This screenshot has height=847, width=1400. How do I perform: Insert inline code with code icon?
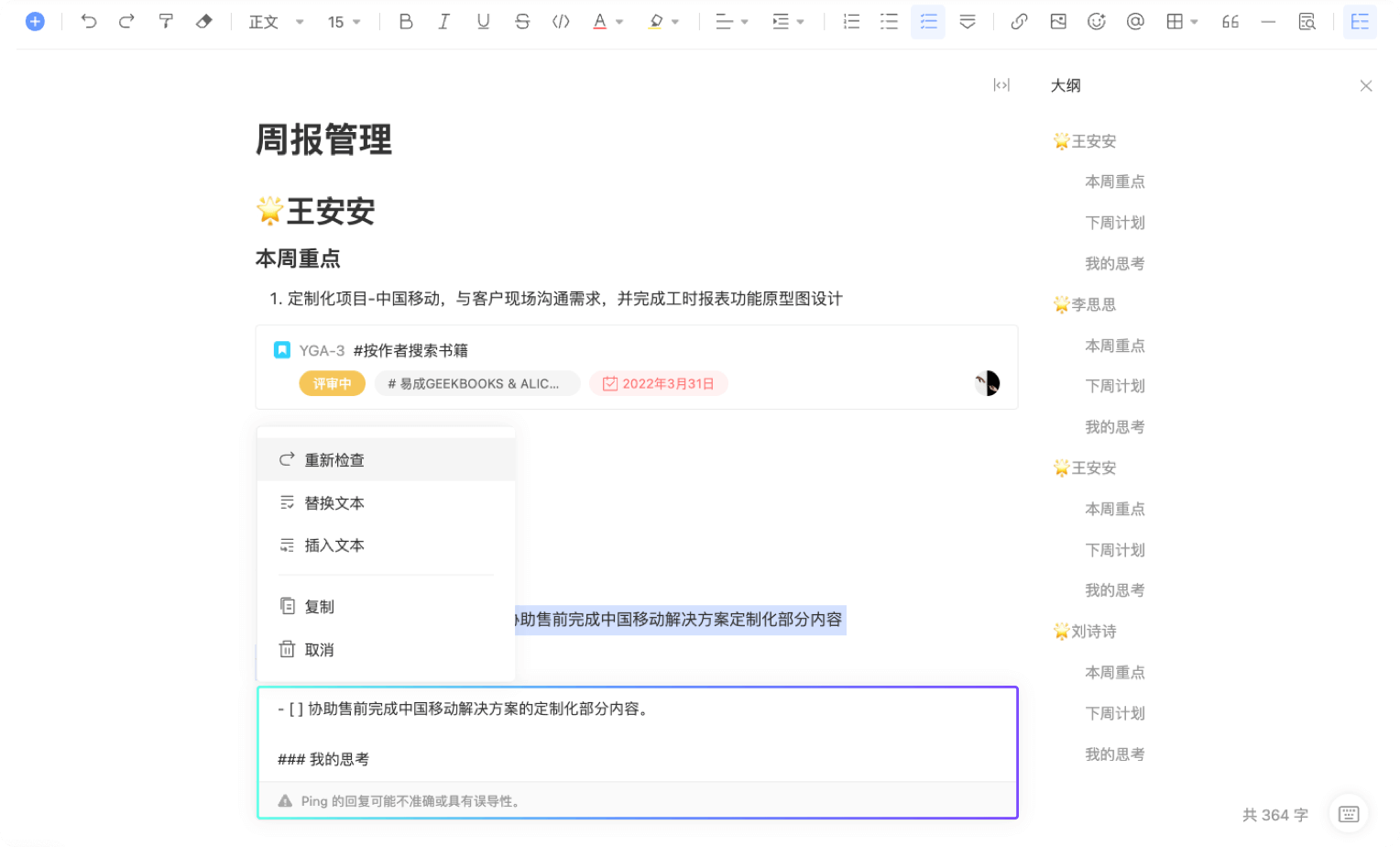(561, 21)
